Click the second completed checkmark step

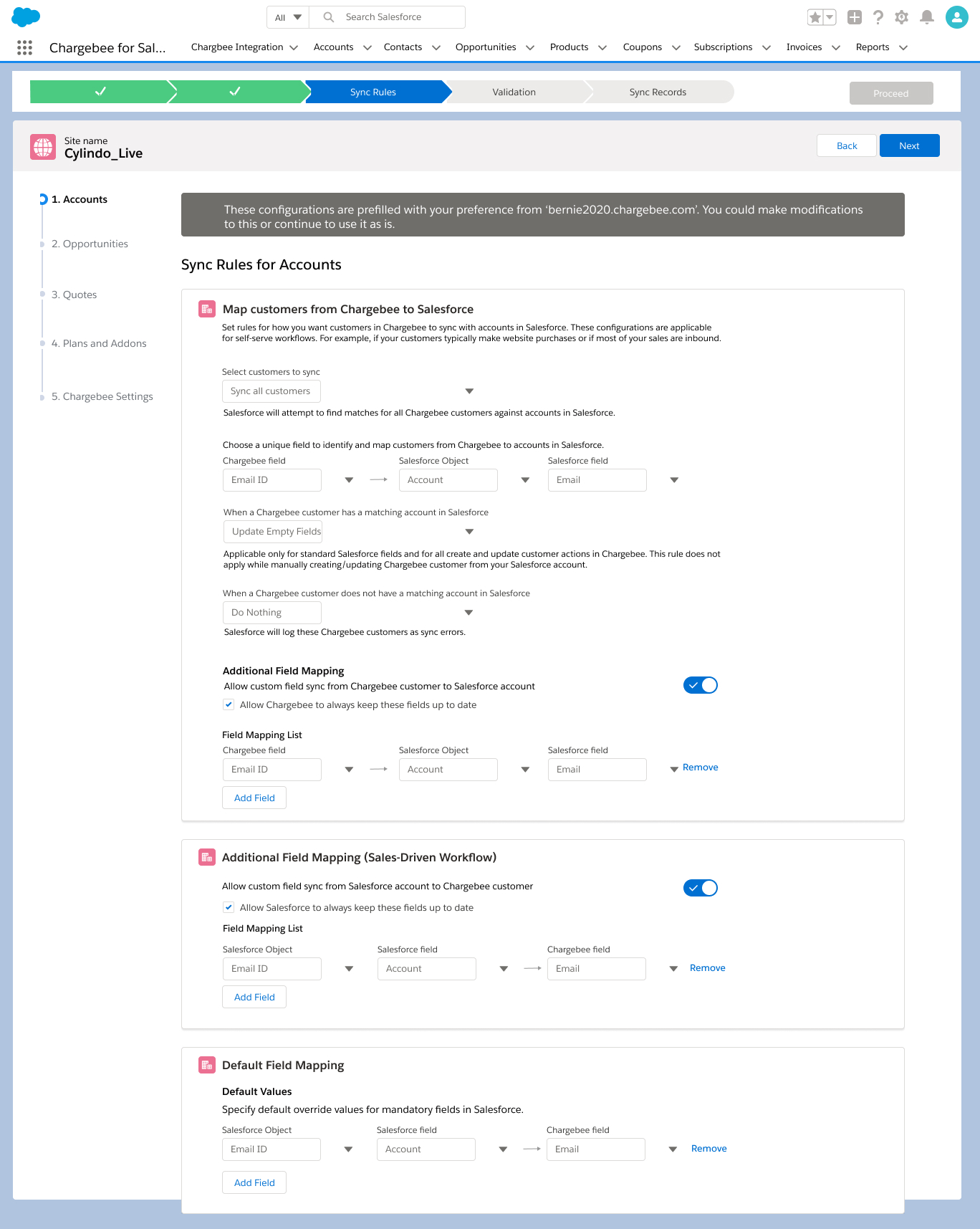(235, 92)
